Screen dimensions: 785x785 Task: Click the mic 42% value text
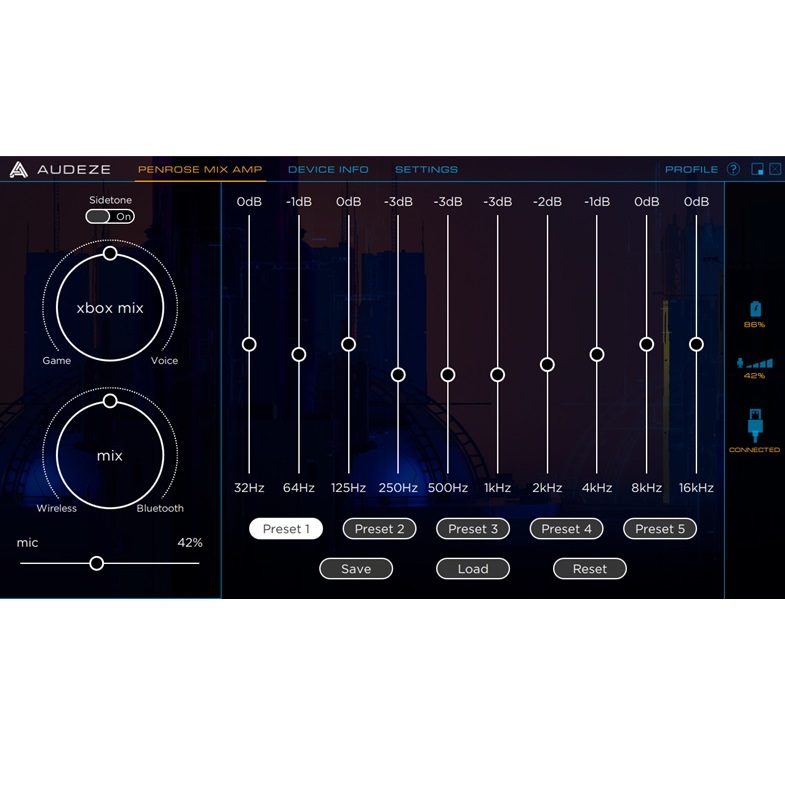[190, 543]
